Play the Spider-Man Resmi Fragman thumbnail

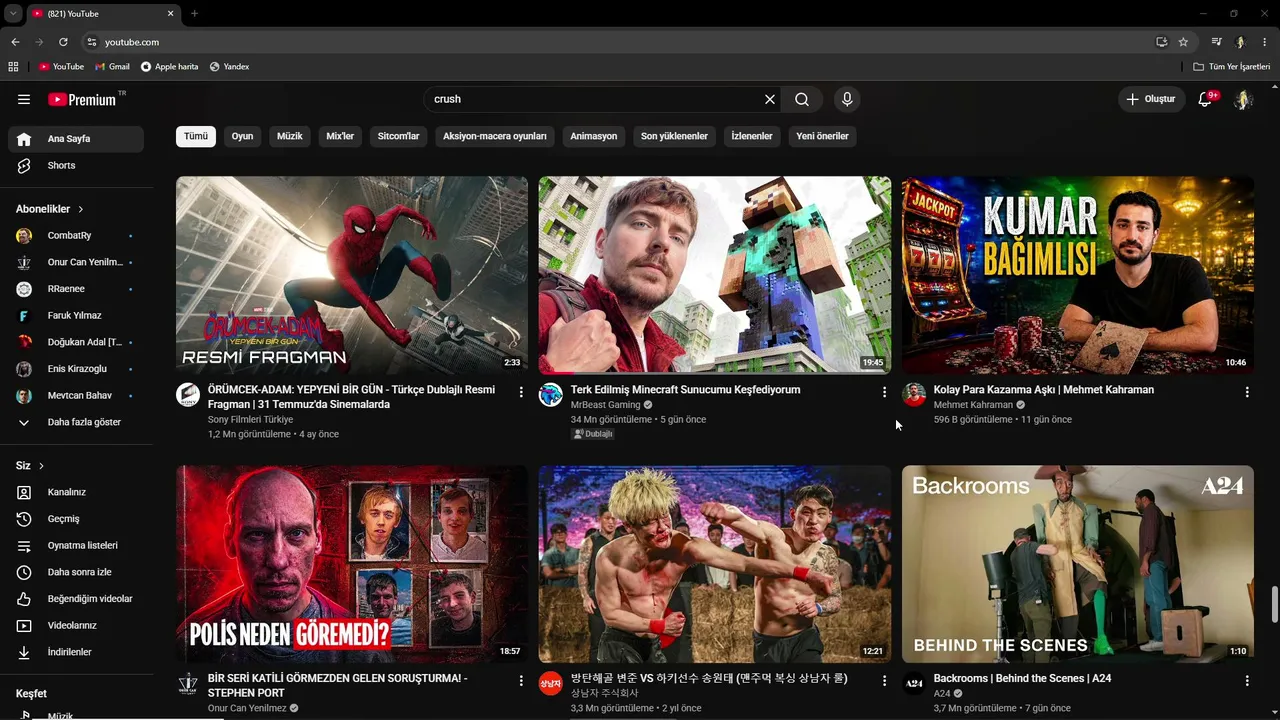point(352,275)
